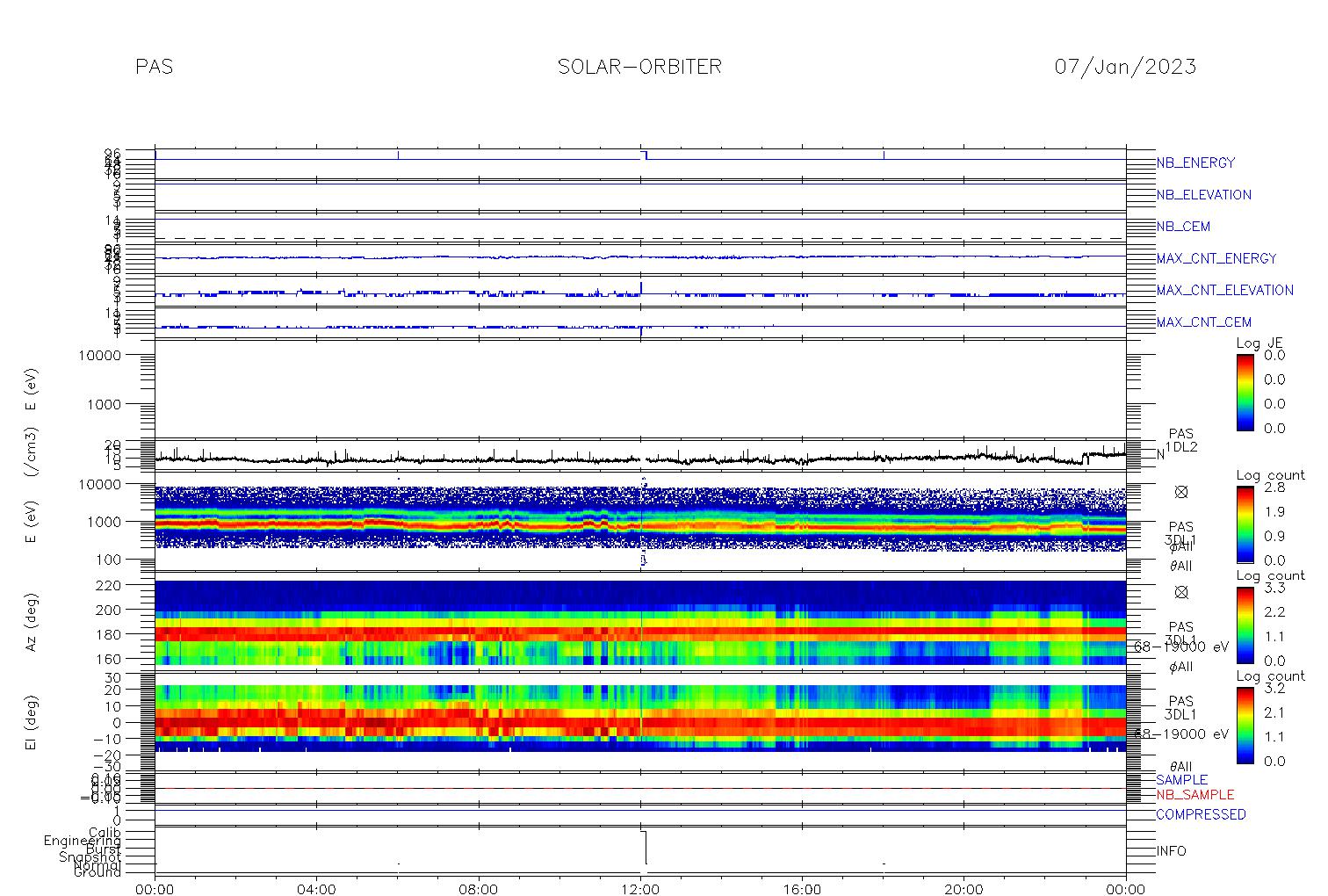Click the (/cm3) density axis label
Image resolution: width=1328 pixels, height=896 pixels.
pos(32,453)
